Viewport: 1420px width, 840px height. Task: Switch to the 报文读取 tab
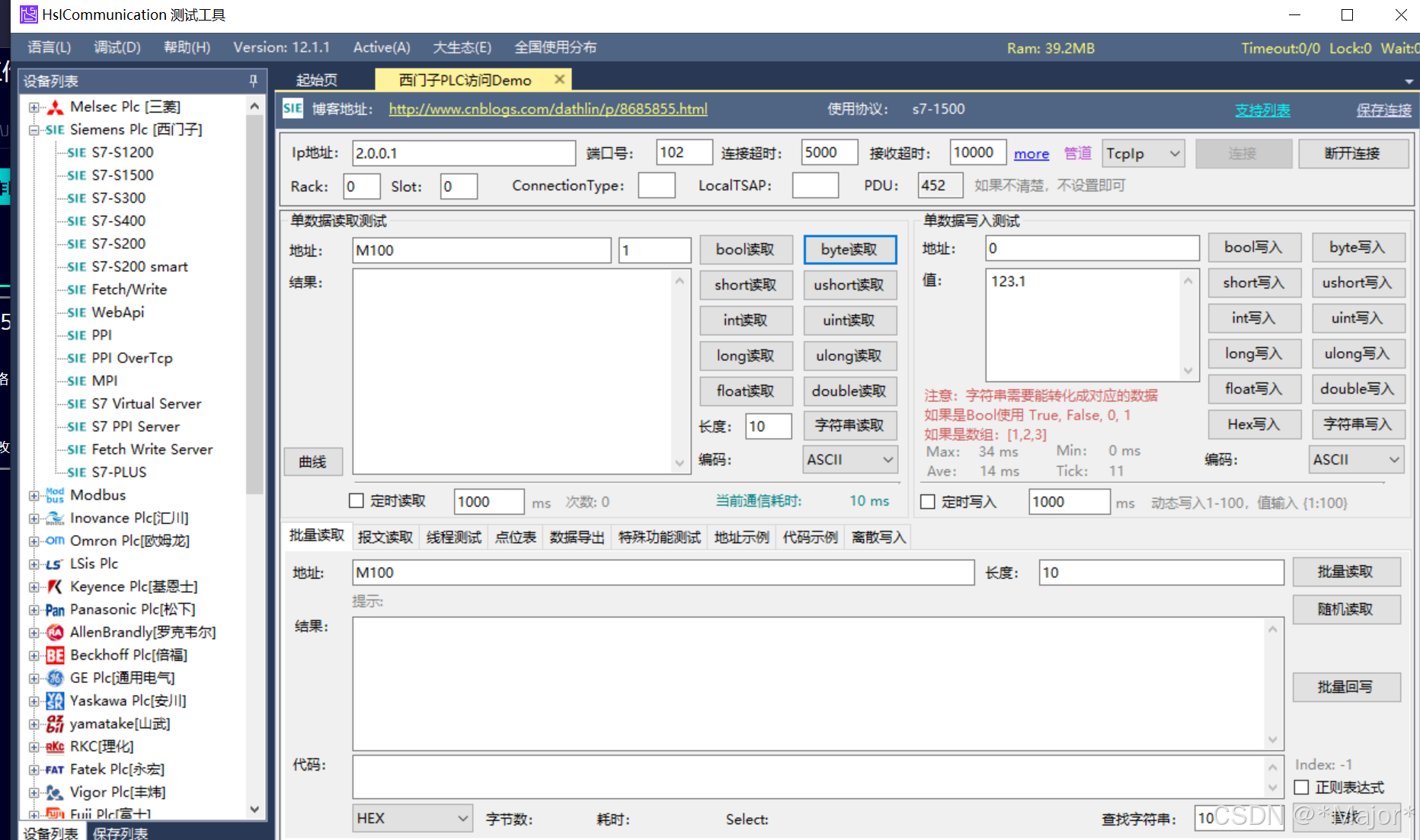coord(385,537)
